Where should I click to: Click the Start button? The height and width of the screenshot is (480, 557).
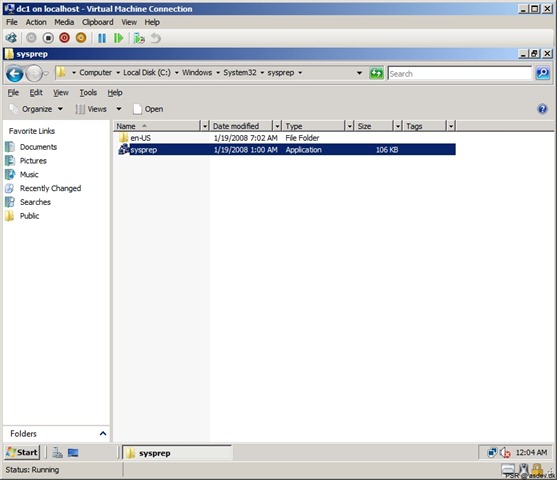point(22,452)
